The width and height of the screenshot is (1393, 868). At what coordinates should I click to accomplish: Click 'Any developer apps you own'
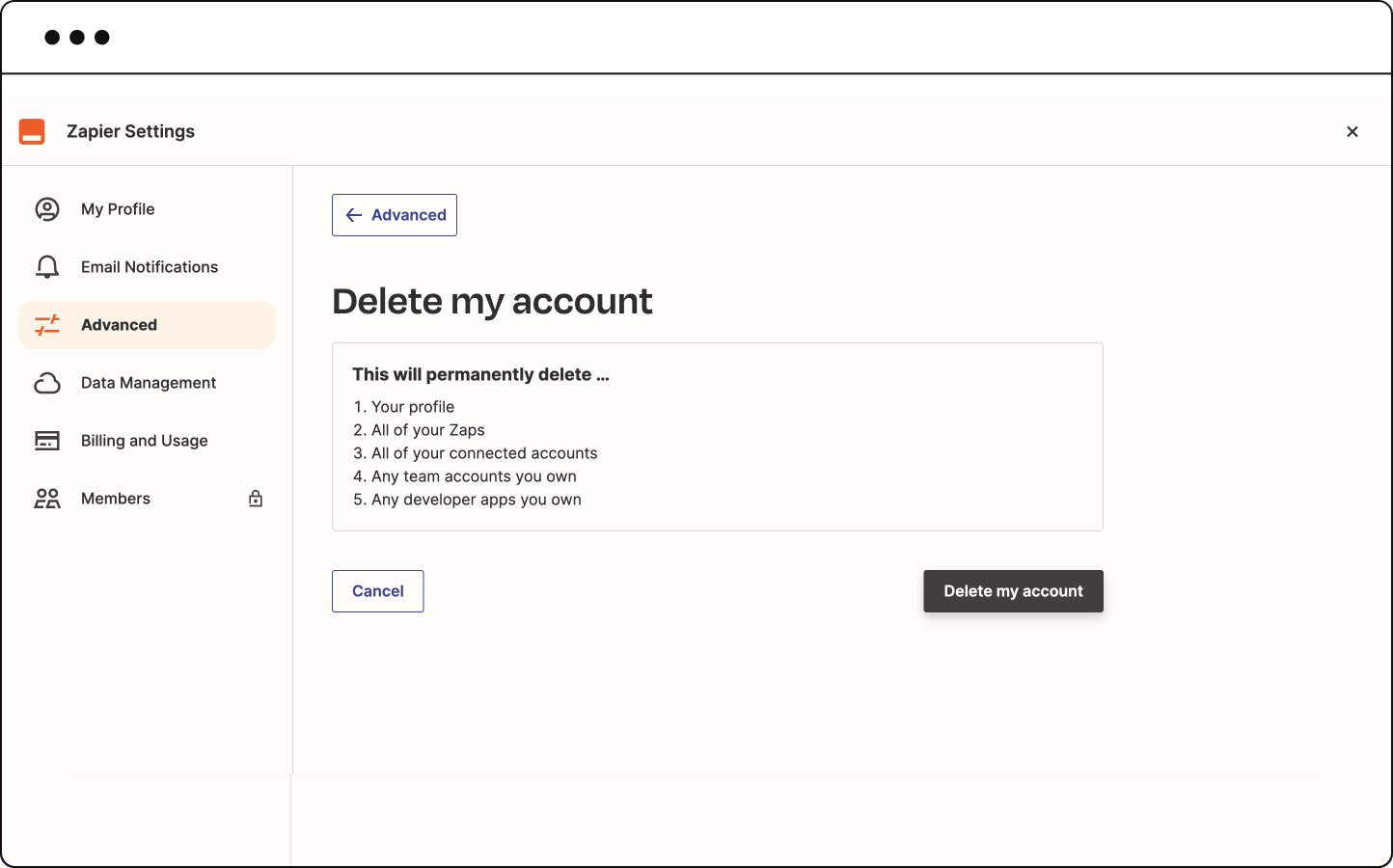point(477,500)
